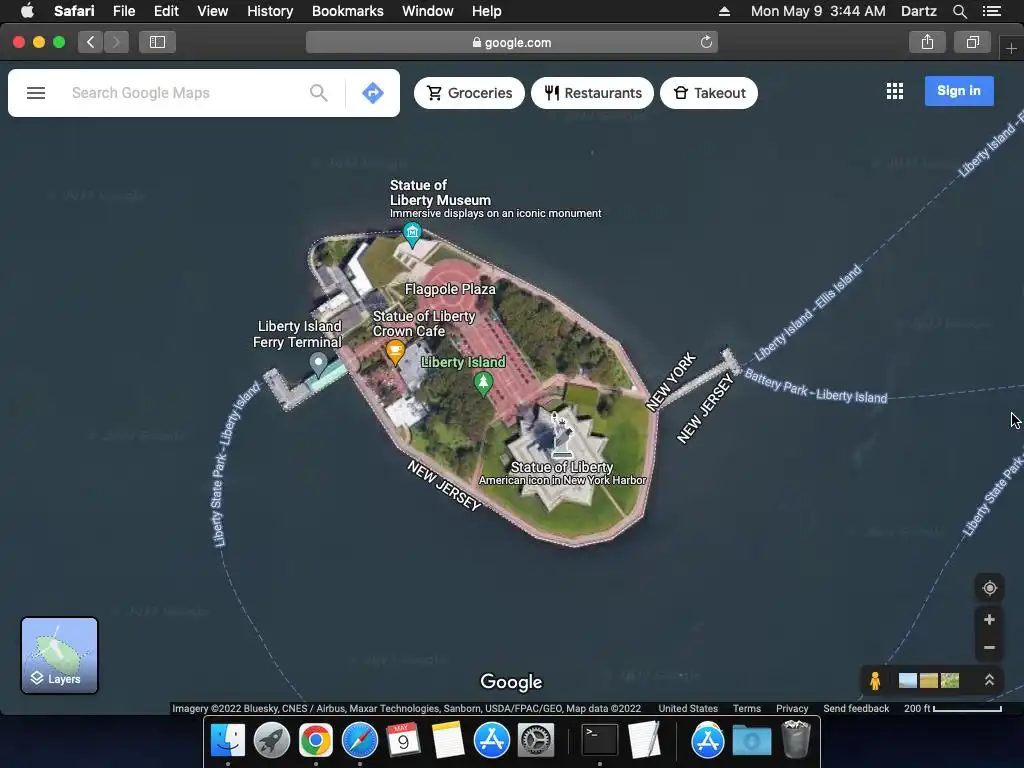Go back in Safari
The image size is (1024, 768).
91,42
